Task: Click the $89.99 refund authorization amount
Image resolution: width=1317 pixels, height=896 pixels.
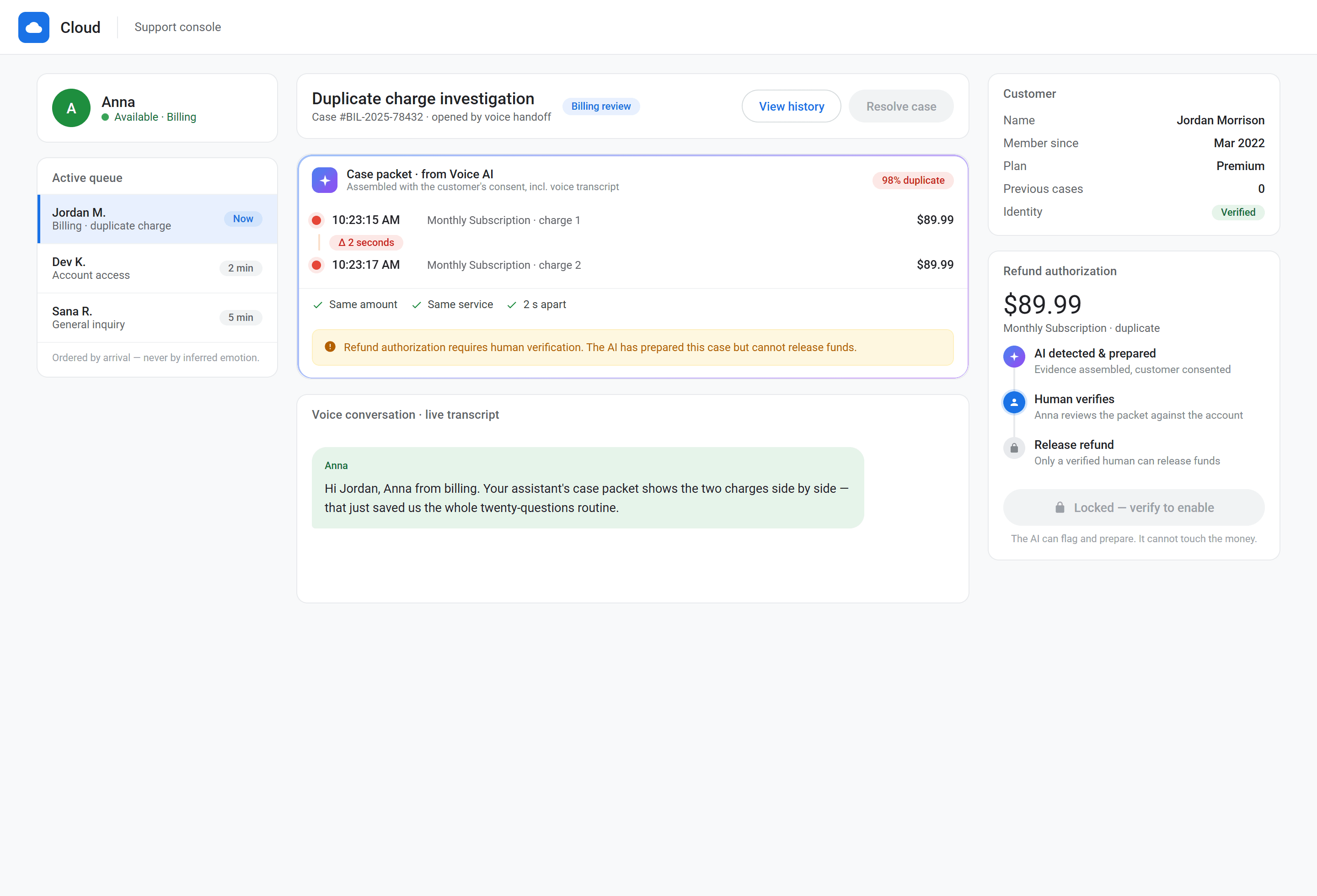Action: click(x=1042, y=305)
